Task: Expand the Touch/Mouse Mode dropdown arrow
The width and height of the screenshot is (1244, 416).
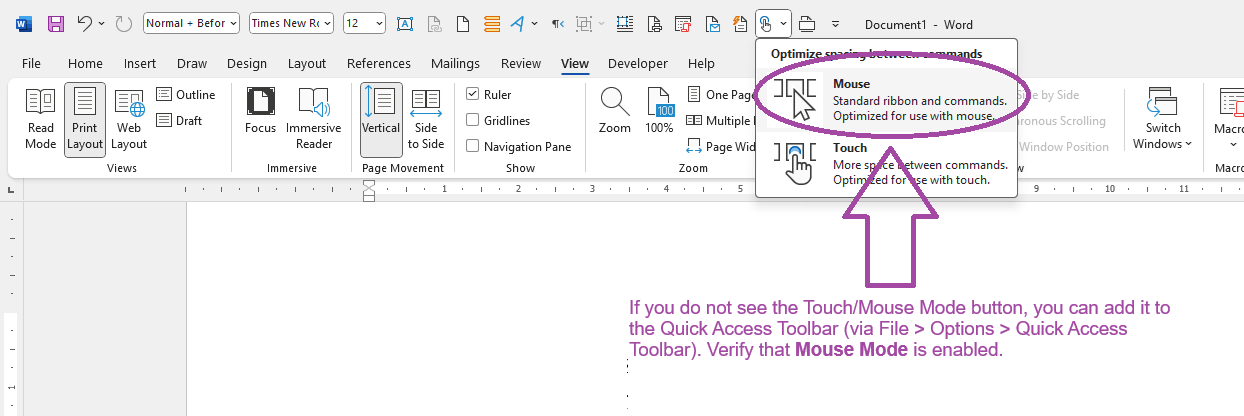Action: tap(783, 23)
